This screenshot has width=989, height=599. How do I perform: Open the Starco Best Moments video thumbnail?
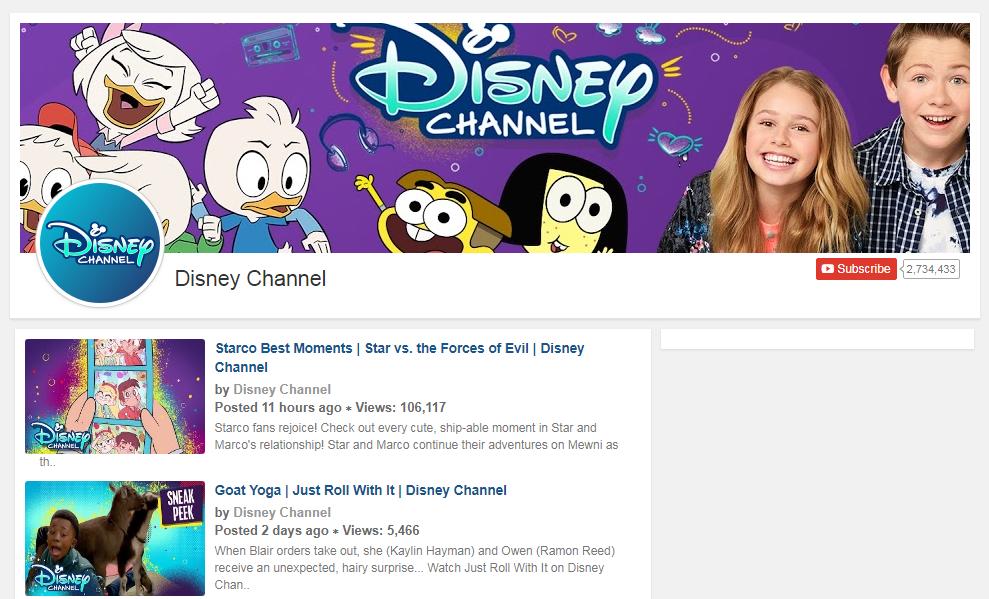coord(115,397)
